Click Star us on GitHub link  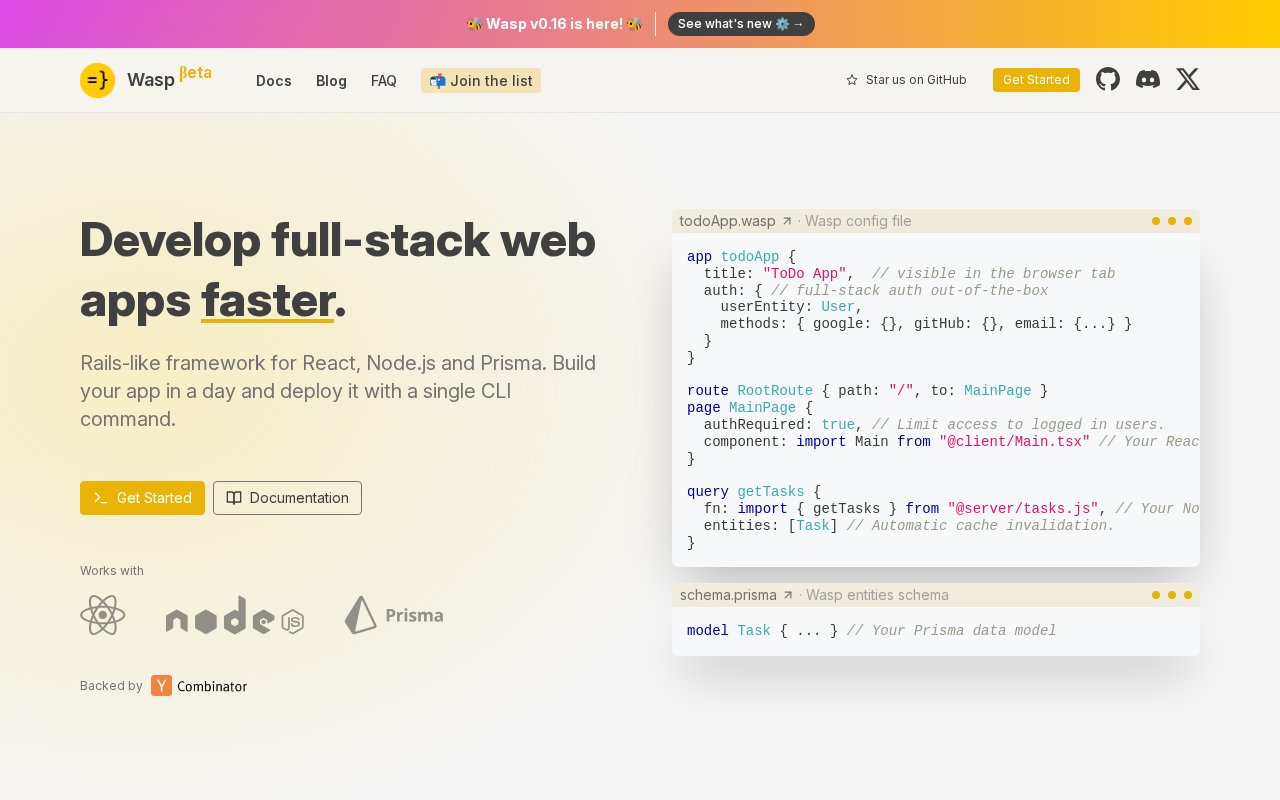(x=906, y=80)
